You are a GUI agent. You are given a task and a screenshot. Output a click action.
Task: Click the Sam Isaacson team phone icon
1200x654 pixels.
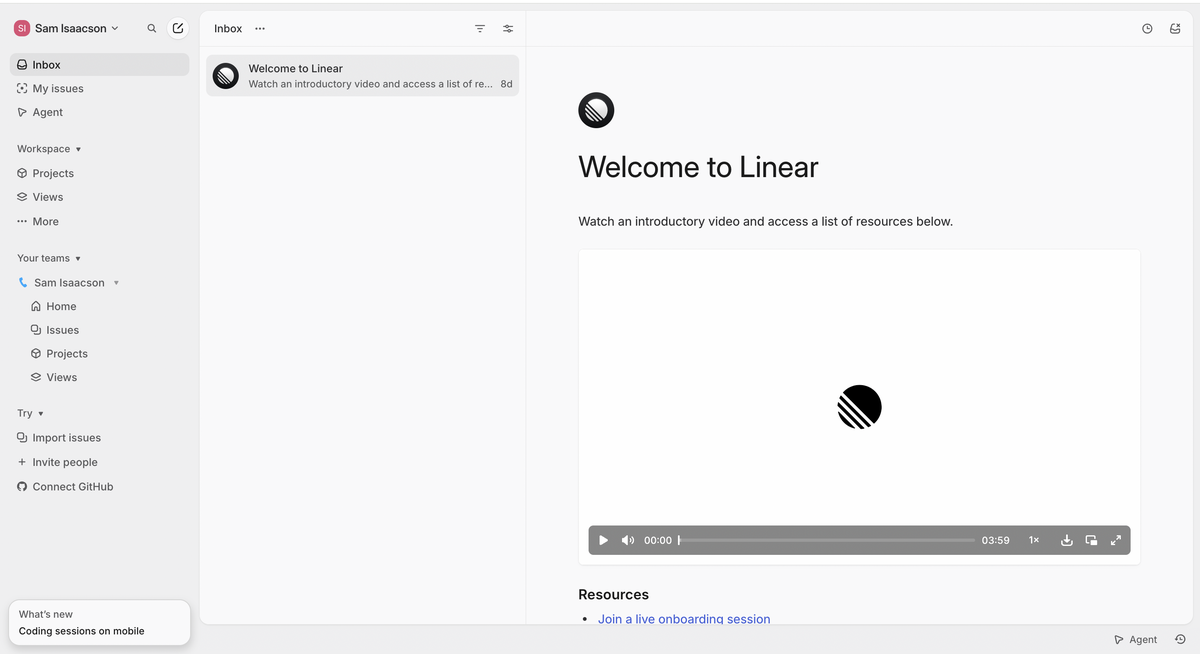click(x=23, y=283)
